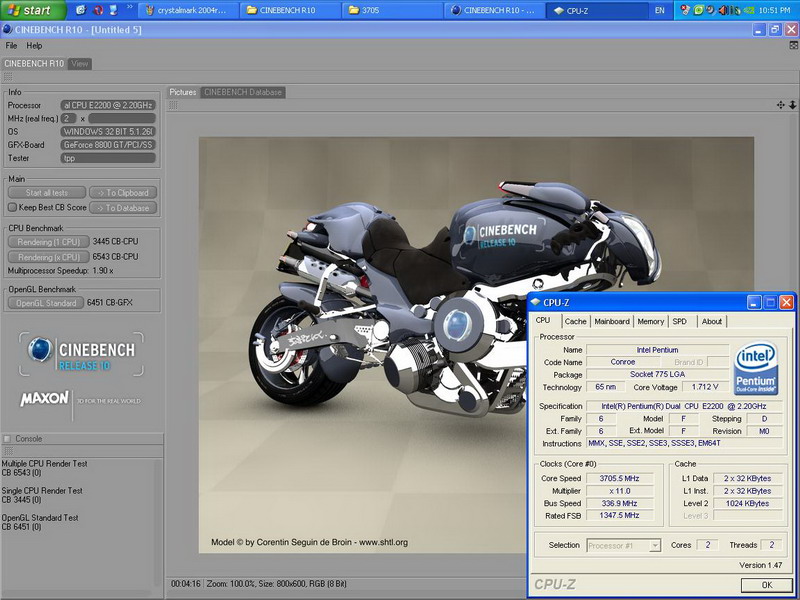
Task: Click the volume speaker tray icon
Action: pyautogui.click(x=723, y=10)
